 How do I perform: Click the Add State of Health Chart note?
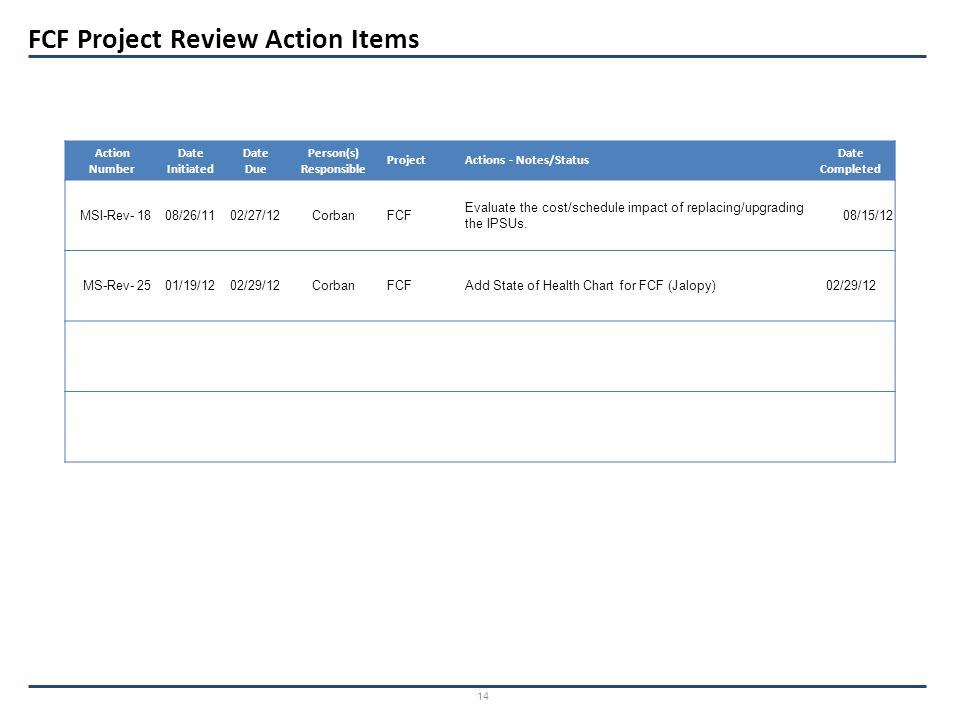click(x=590, y=286)
